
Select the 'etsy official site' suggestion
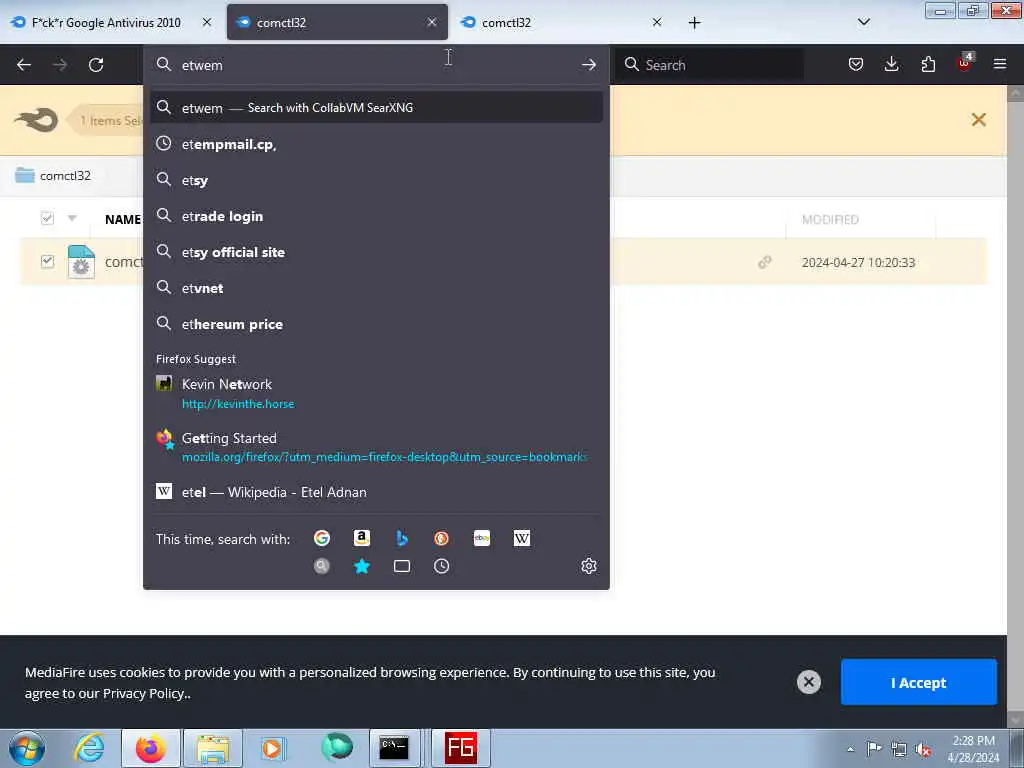coord(376,252)
